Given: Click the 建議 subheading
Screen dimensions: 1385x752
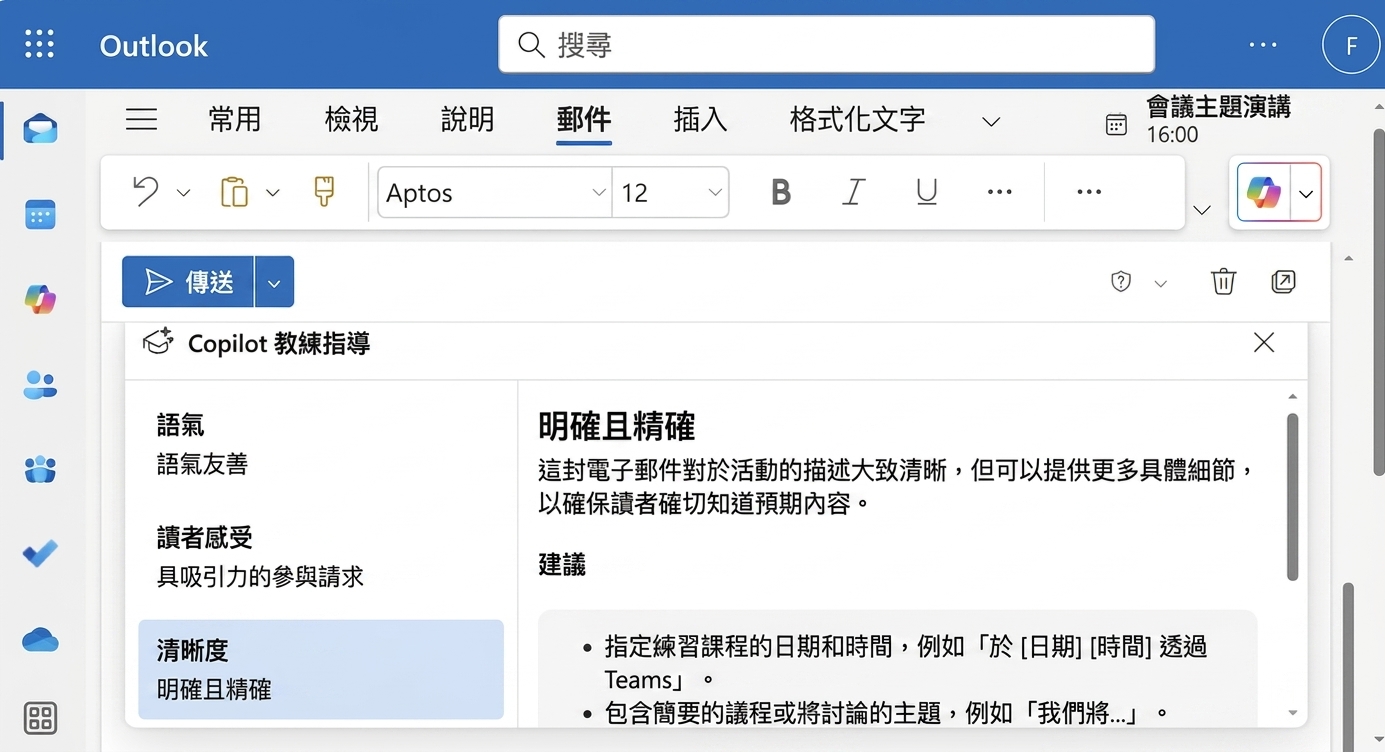Looking at the screenshot, I should tap(562, 564).
